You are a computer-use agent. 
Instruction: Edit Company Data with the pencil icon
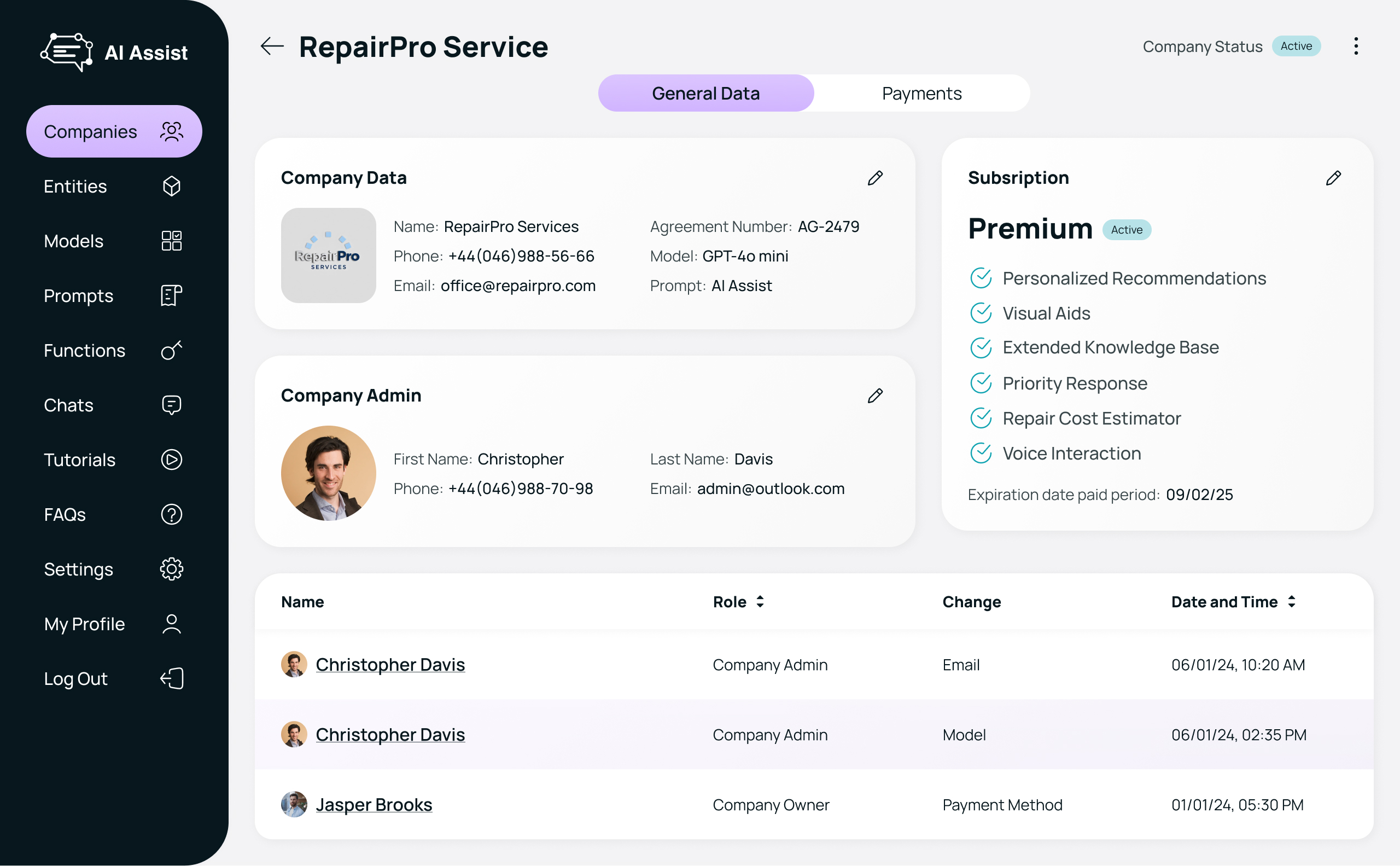point(875,178)
